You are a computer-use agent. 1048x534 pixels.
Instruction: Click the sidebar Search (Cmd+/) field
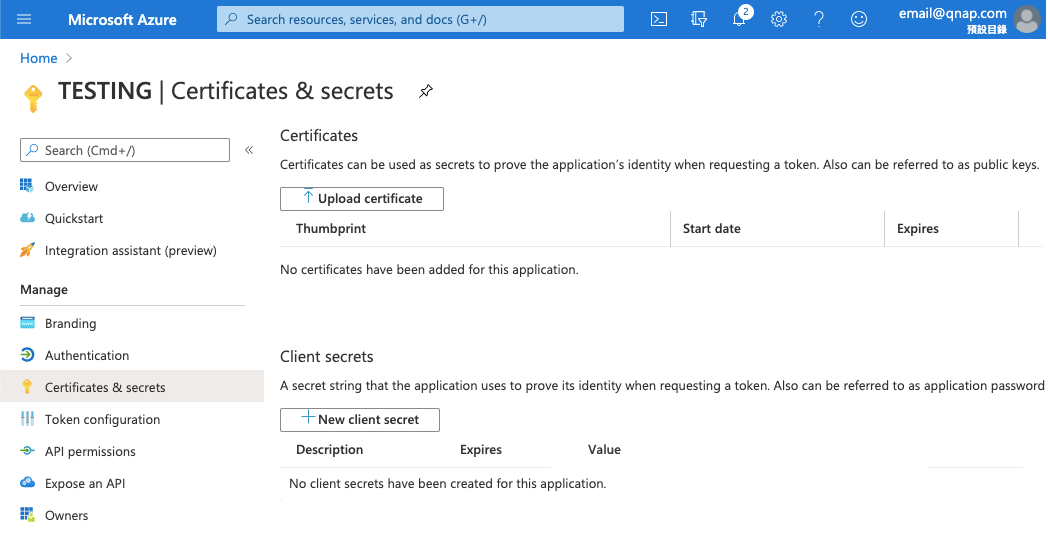click(x=125, y=150)
